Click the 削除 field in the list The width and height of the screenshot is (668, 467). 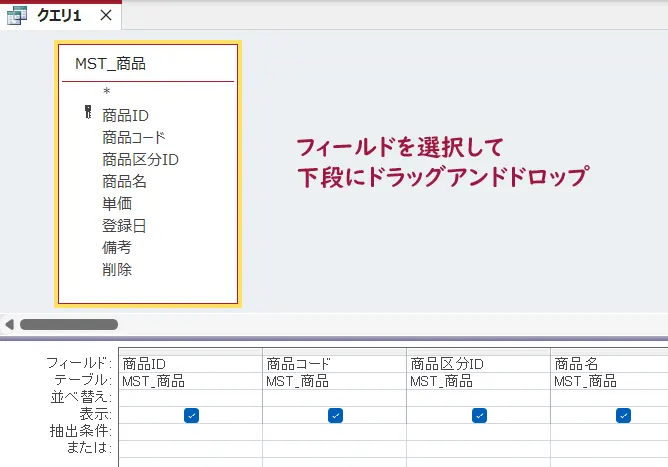coord(117,269)
